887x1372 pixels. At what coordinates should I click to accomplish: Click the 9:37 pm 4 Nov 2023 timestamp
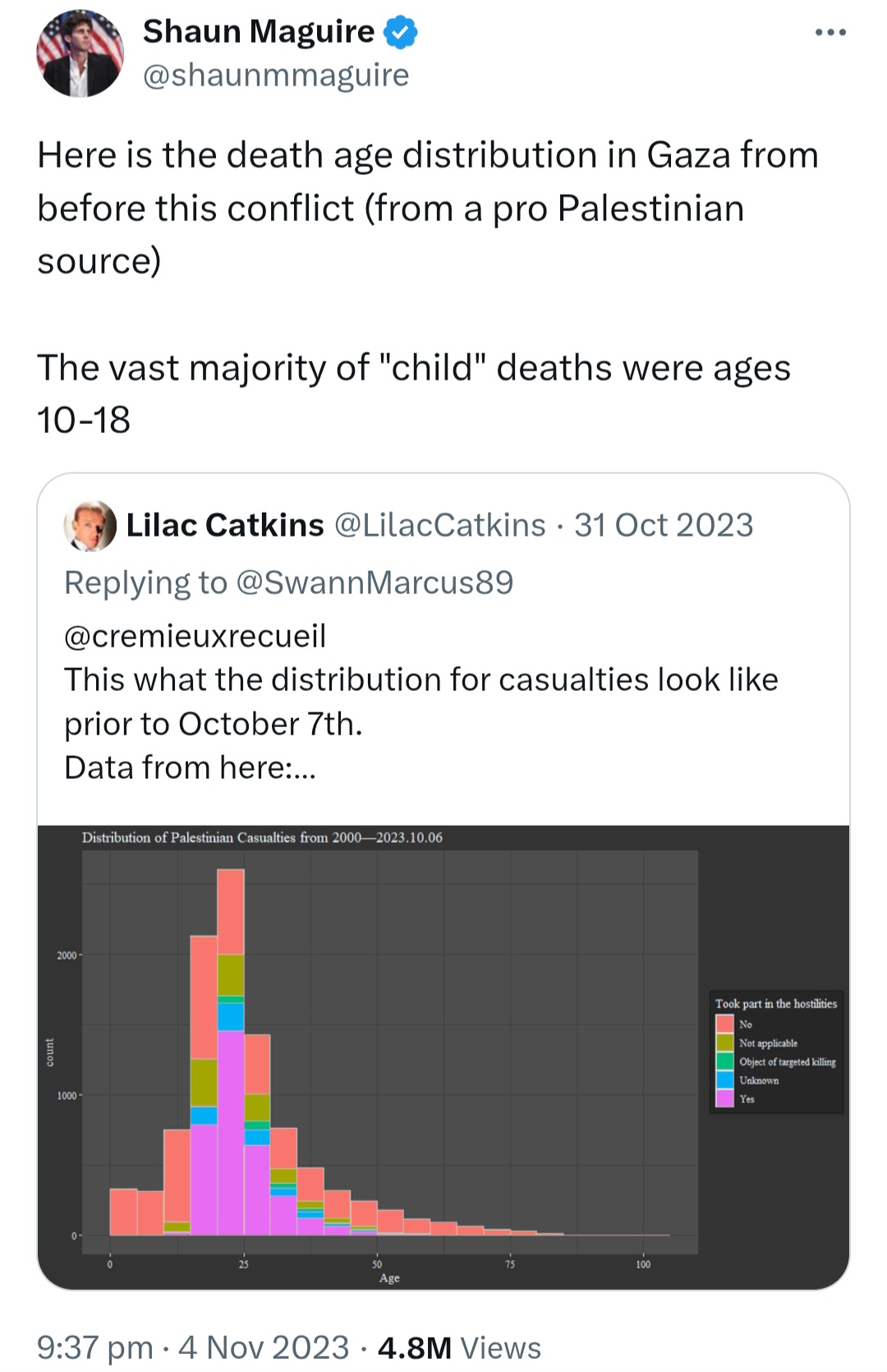point(193,1347)
